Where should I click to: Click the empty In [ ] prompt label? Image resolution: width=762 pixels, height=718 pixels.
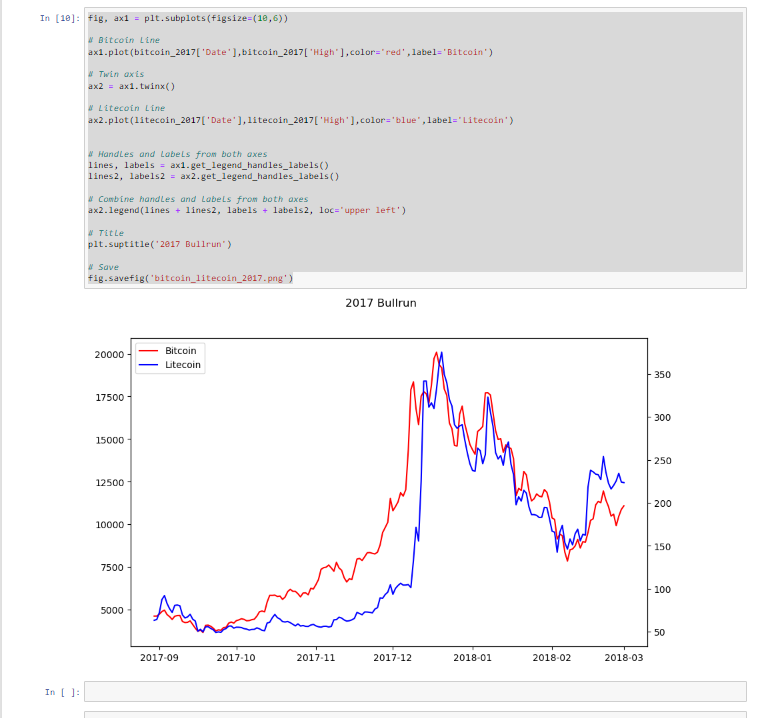coord(62,692)
